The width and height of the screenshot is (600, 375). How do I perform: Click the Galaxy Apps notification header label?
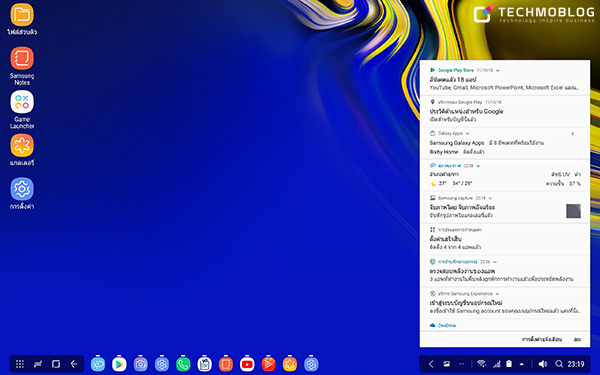click(x=450, y=134)
